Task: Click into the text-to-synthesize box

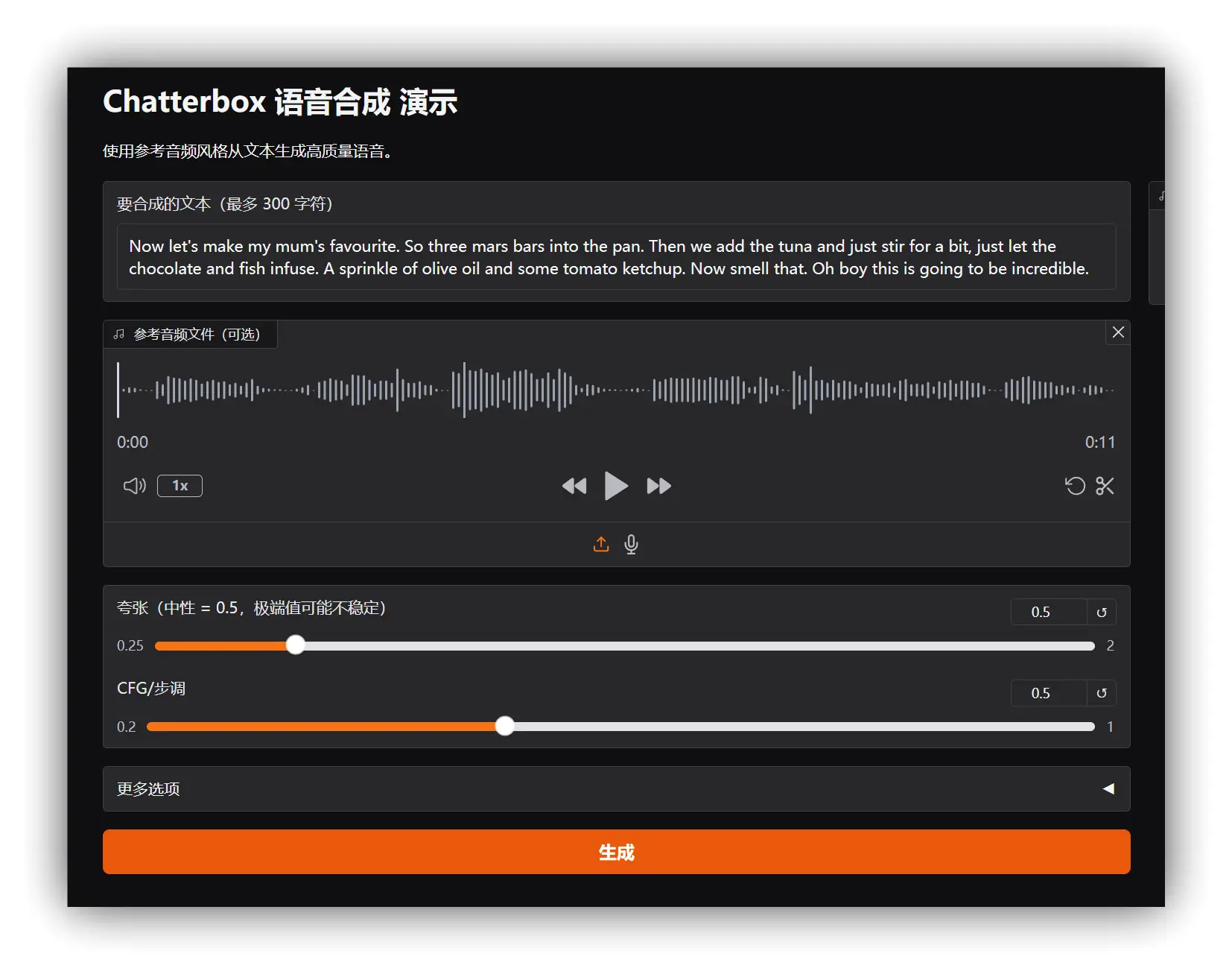Action: 616,257
